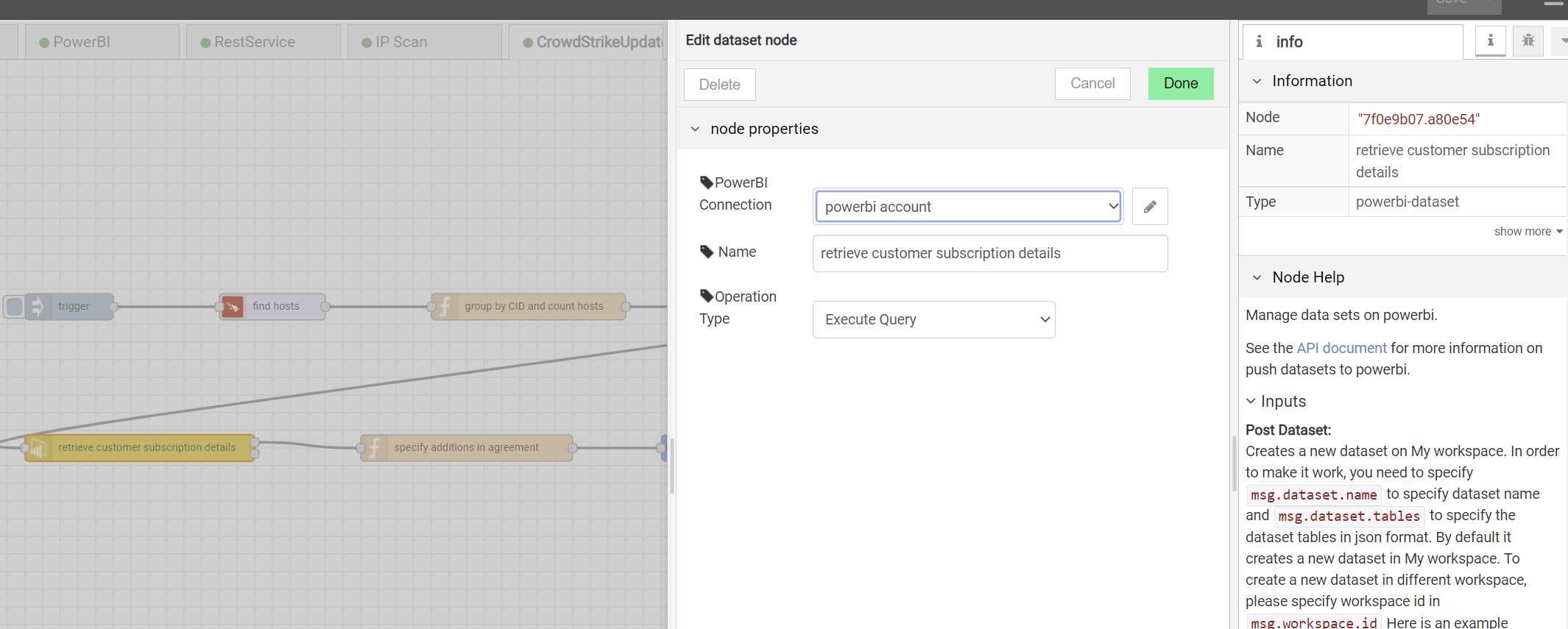This screenshot has width=1568, height=629.
Task: Click the output port of trigger node
Action: pyautogui.click(x=113, y=306)
